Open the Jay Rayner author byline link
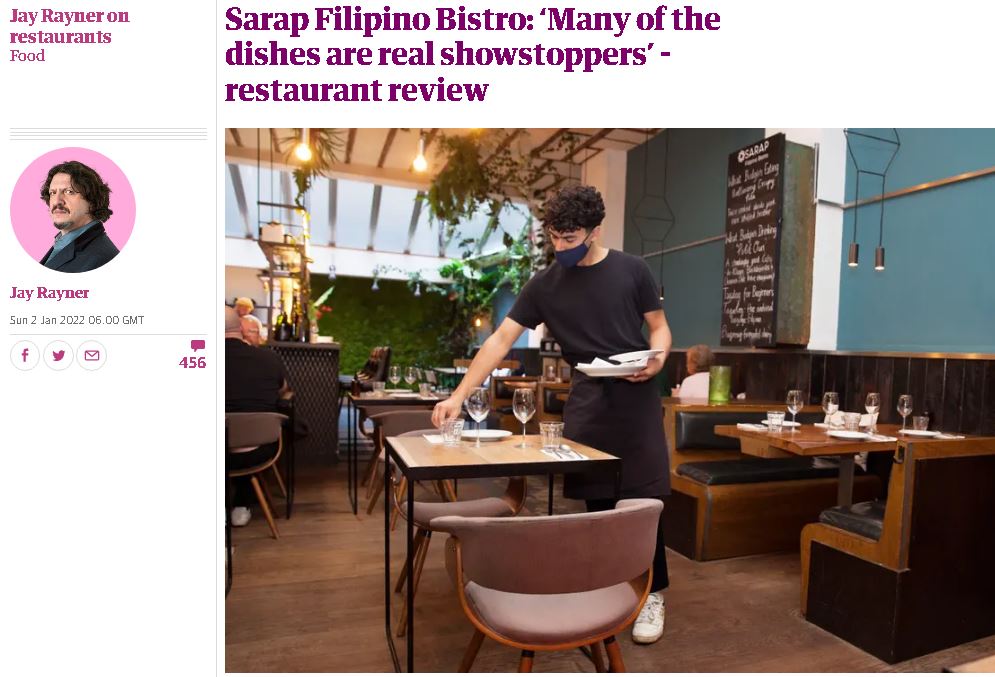995x677 pixels. (x=49, y=292)
